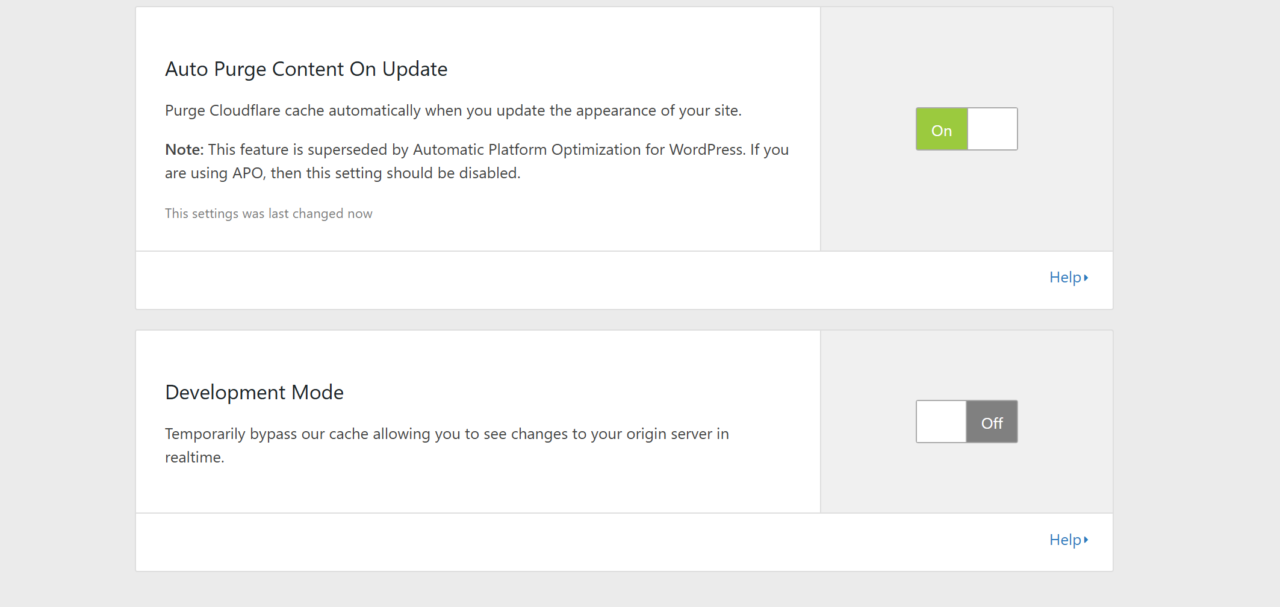Click the bold Note: label

[184, 150]
